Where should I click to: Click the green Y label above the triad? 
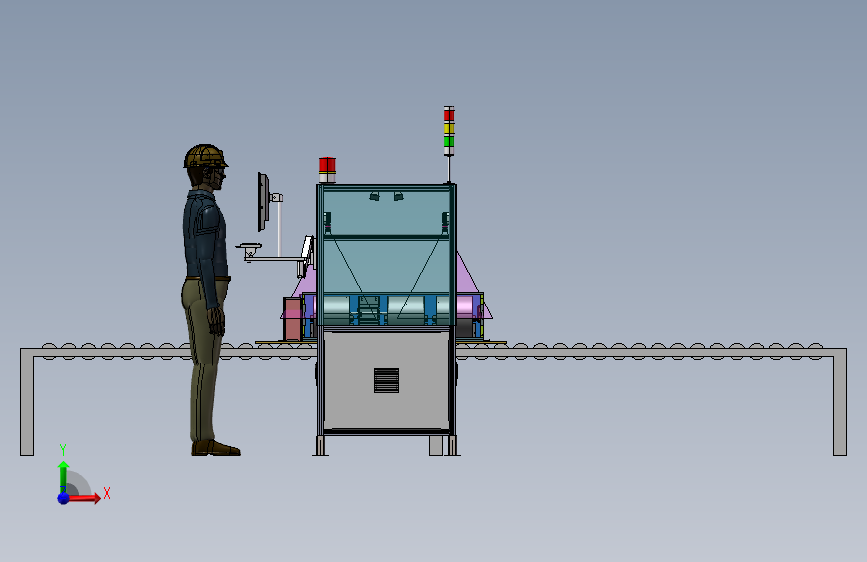coord(63,450)
